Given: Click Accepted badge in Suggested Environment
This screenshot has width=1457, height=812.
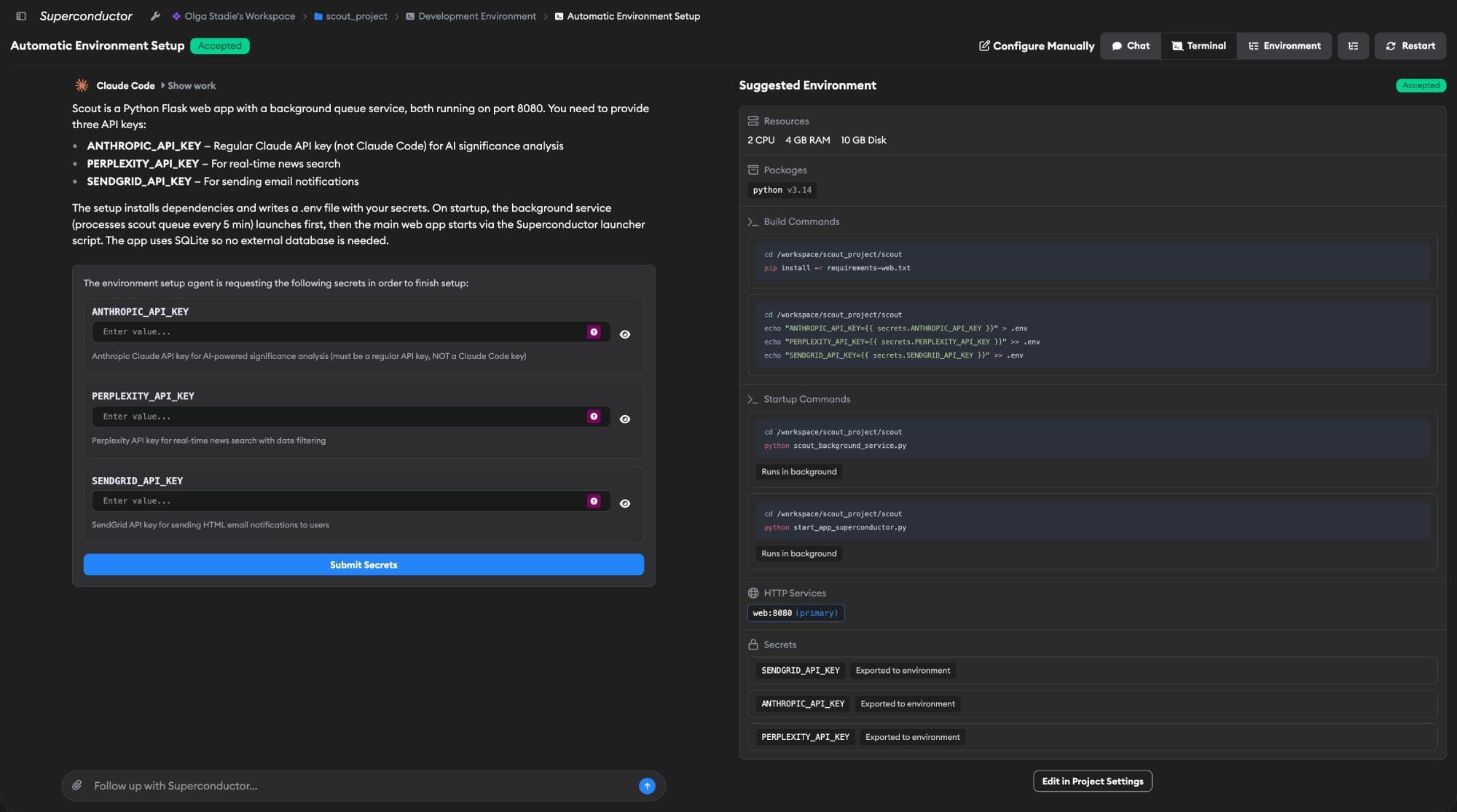Looking at the screenshot, I should [x=1421, y=85].
